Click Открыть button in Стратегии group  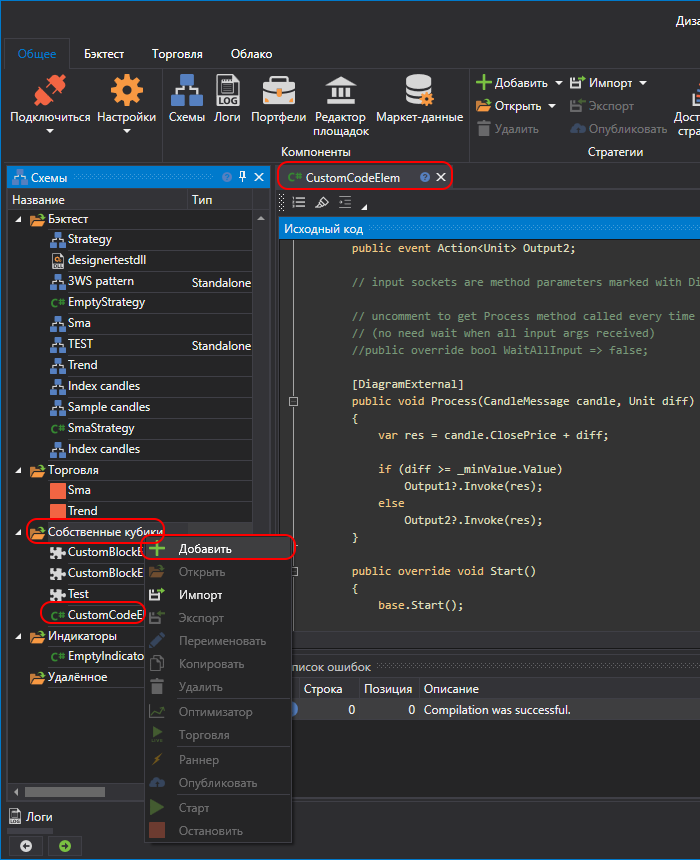point(509,106)
